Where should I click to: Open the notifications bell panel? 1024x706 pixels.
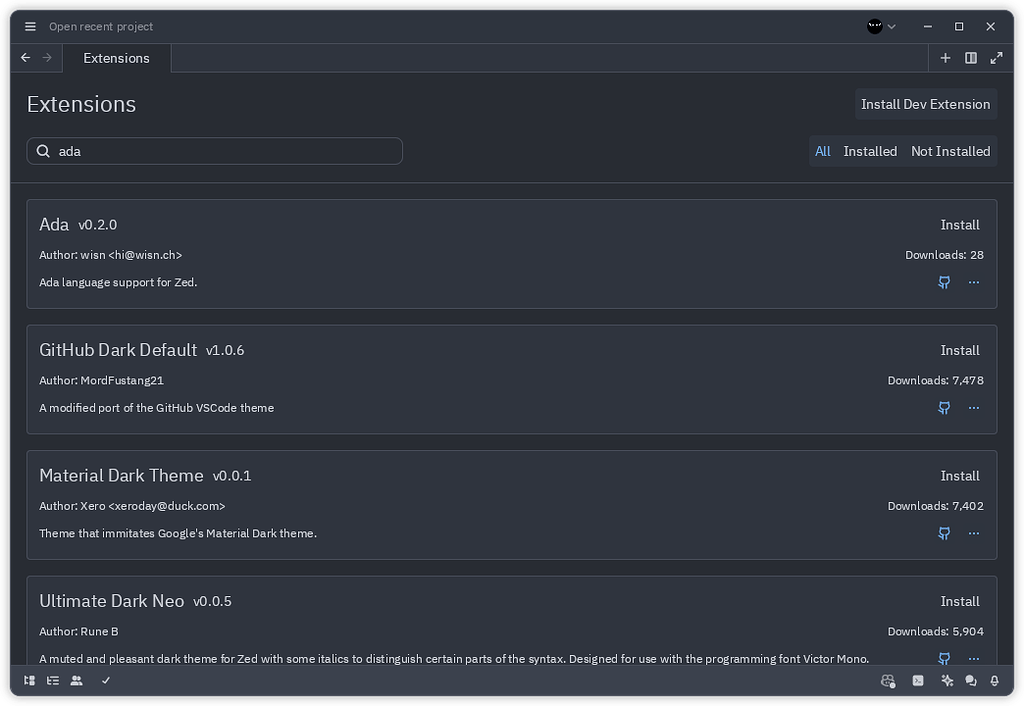994,681
